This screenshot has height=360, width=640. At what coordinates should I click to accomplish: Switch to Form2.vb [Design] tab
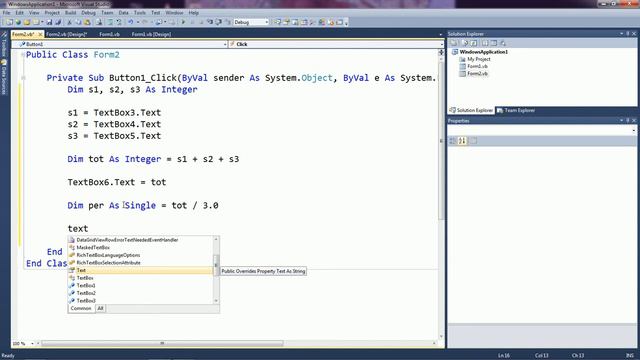[67, 34]
